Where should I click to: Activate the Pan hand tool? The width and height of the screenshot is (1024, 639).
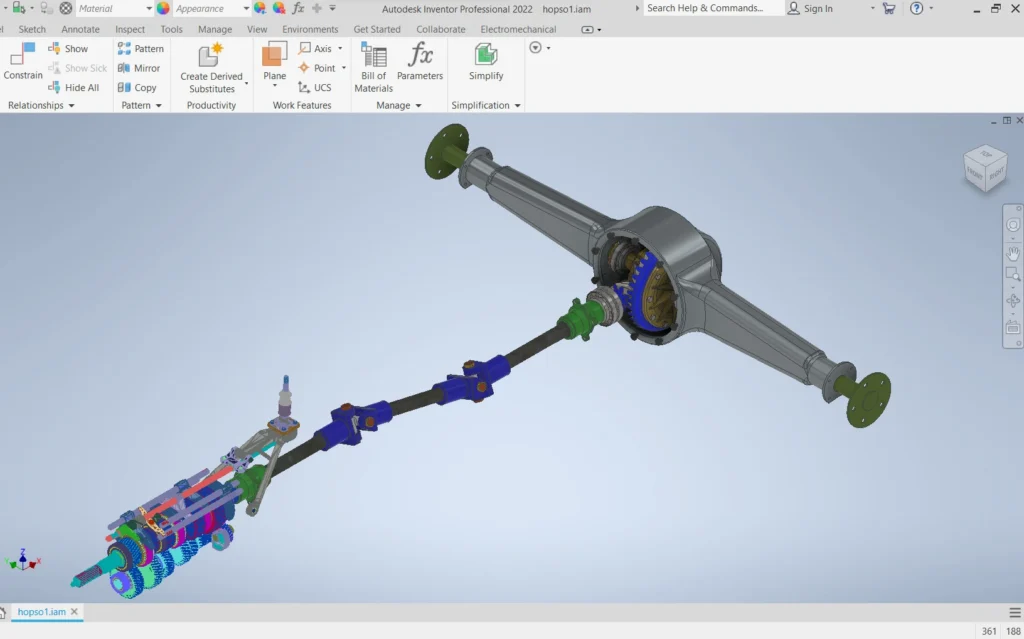tap(1013, 253)
